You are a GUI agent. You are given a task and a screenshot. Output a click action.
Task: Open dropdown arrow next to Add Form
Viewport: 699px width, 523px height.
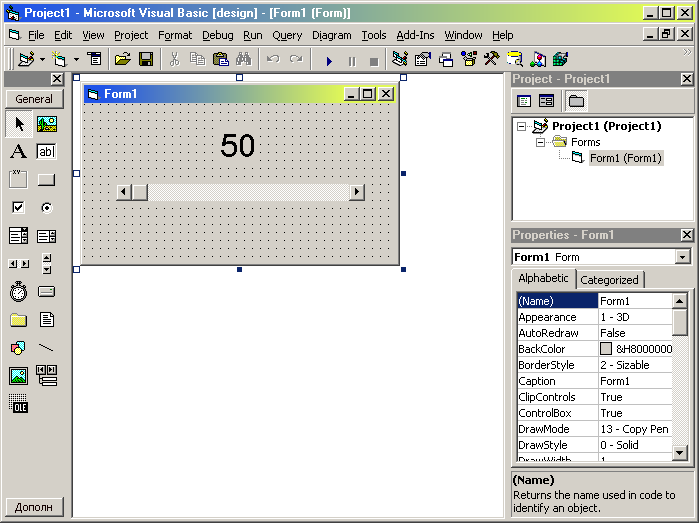(x=76, y=59)
